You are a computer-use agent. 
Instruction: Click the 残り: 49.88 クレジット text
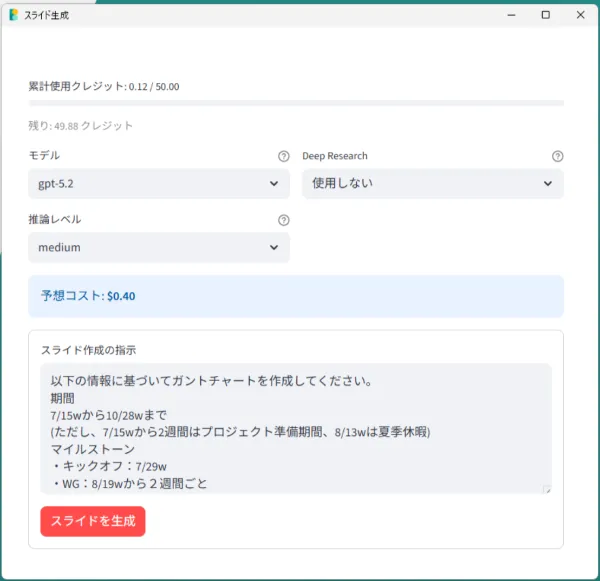pyautogui.click(x=80, y=126)
